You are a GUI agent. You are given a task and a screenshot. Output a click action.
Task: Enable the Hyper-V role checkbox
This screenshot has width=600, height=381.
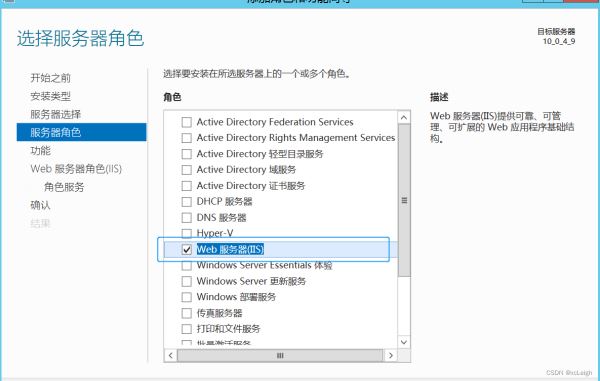point(186,233)
